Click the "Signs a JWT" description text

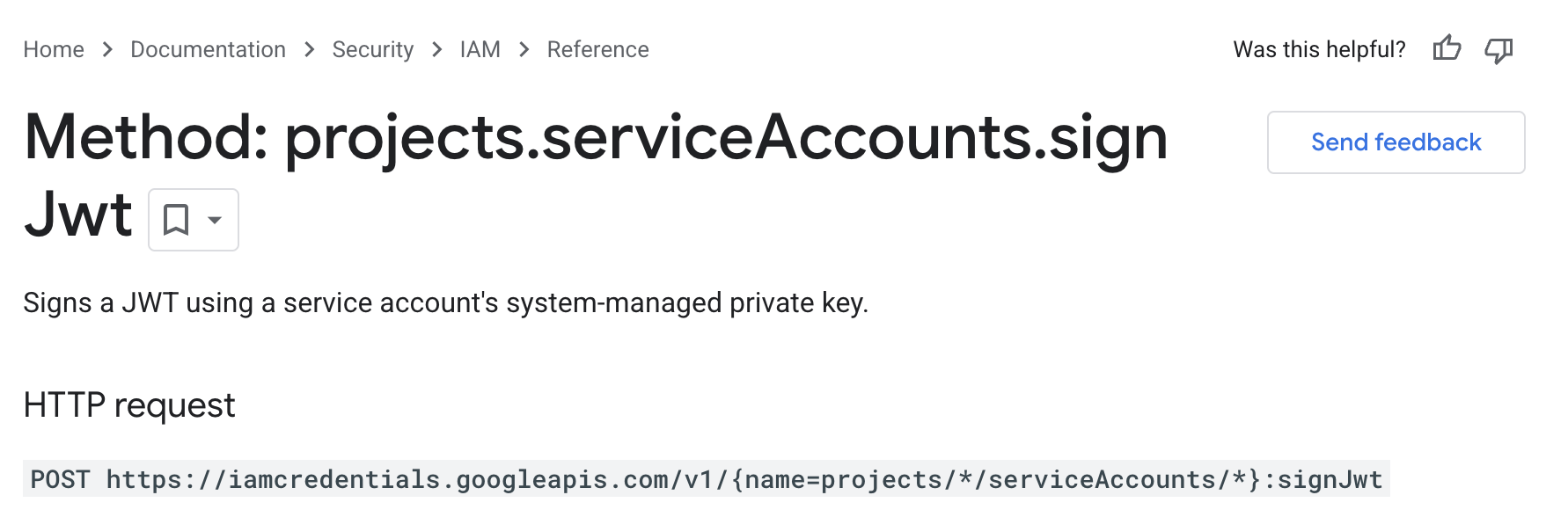(445, 302)
